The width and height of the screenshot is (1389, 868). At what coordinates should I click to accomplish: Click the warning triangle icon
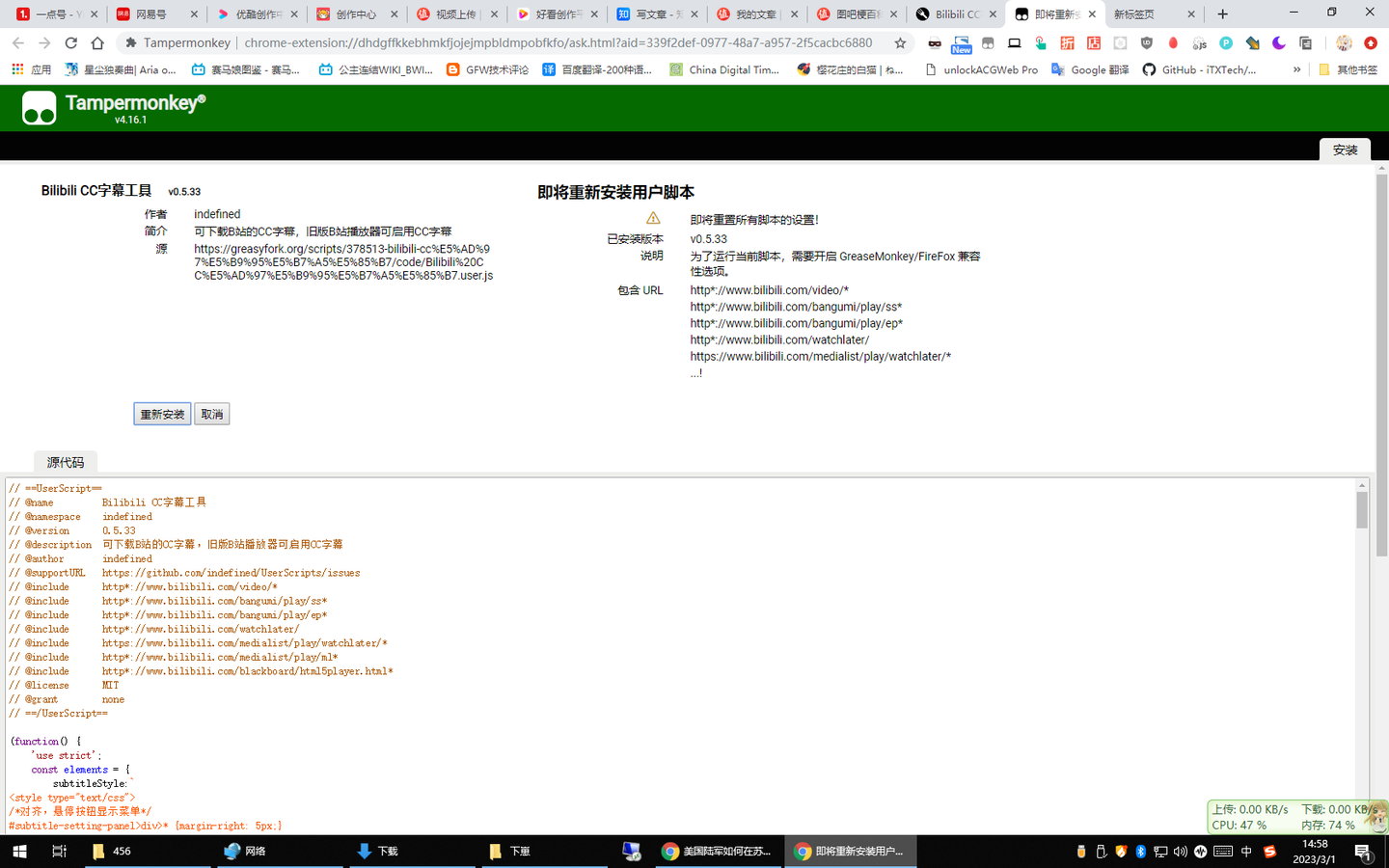pos(653,218)
